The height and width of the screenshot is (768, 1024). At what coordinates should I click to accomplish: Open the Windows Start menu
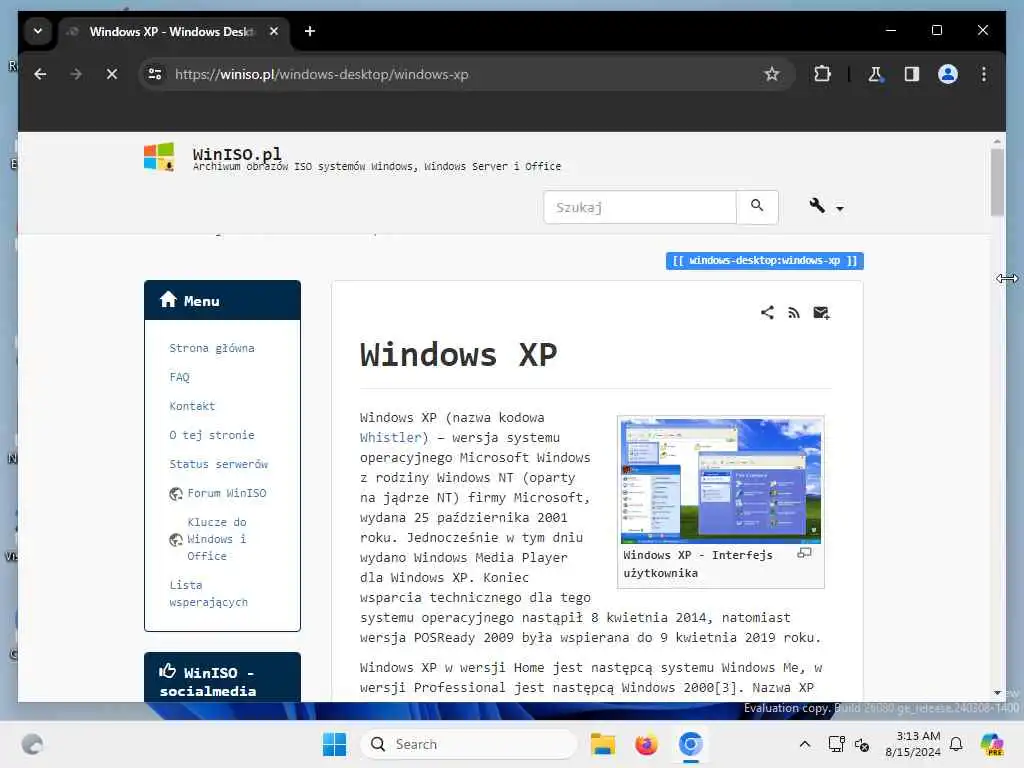tap(334, 744)
